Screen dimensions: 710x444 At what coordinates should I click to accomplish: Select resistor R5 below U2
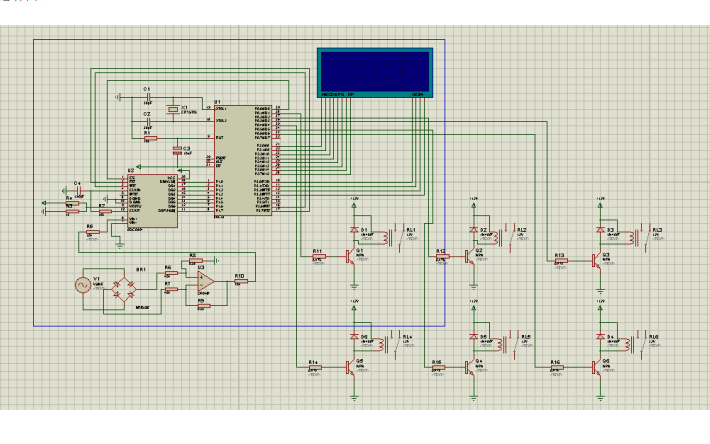tap(92, 232)
